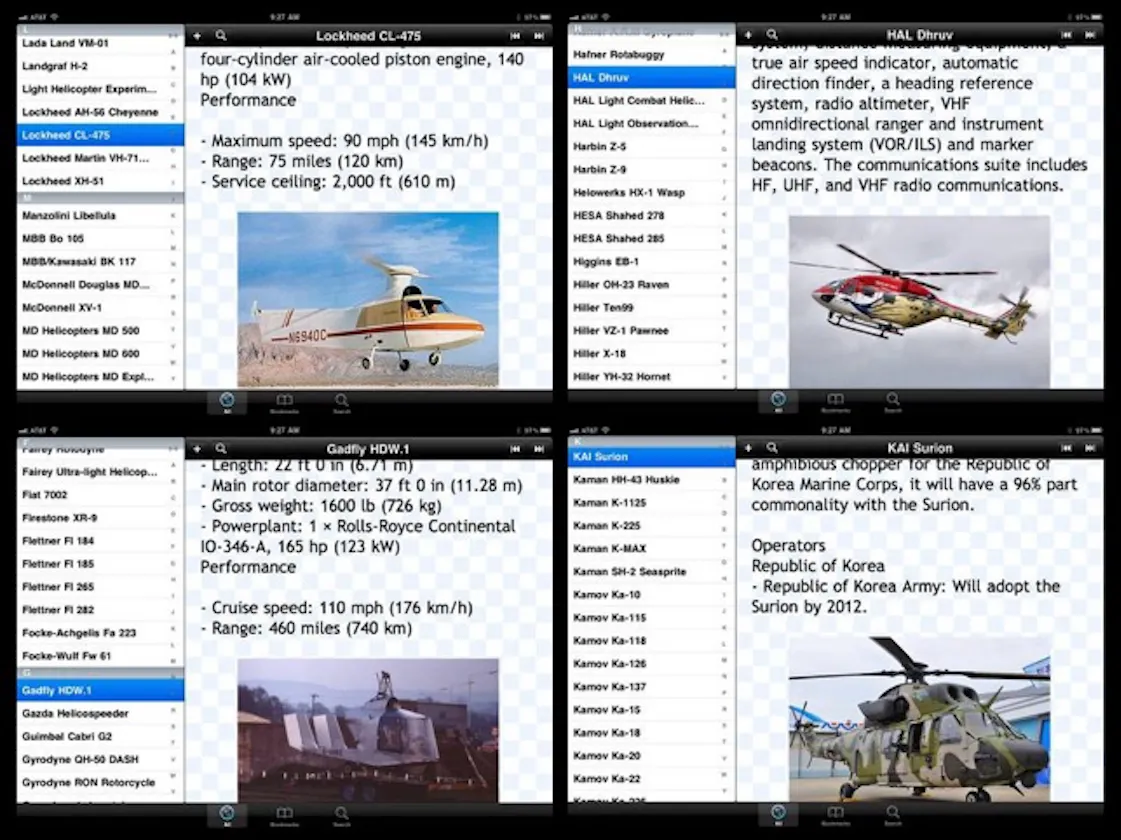This screenshot has width=1121, height=840.
Task: Go to previous entry from KAI Surion page
Action: [x=1066, y=448]
